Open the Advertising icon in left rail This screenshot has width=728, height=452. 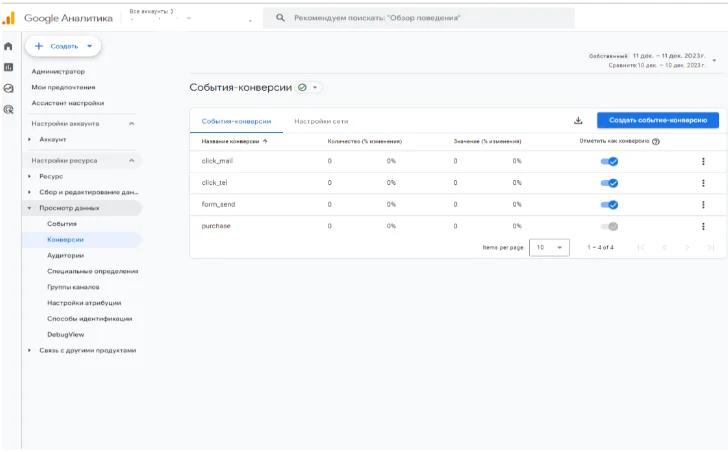pos(8,110)
